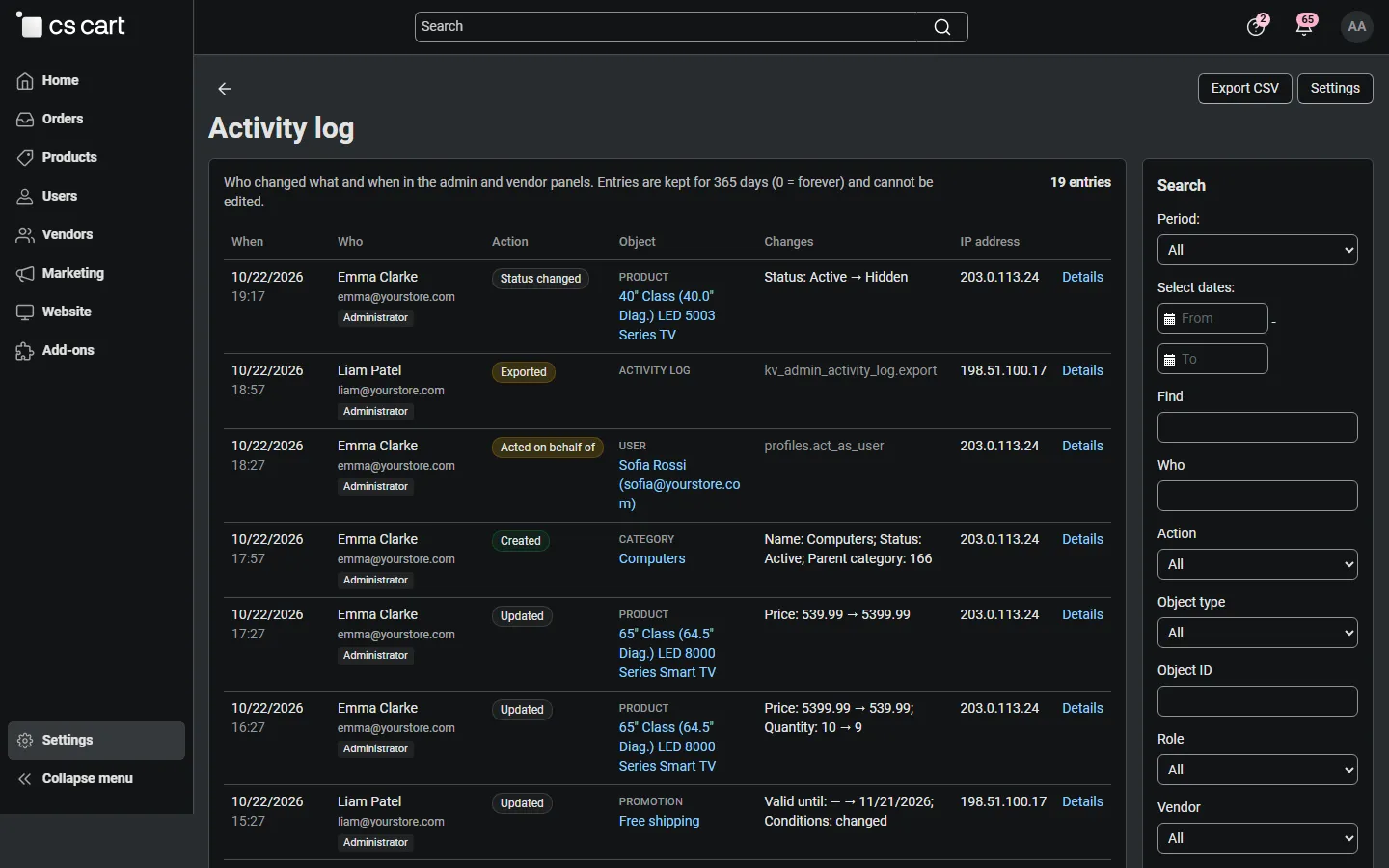Screen dimensions: 1389x868
Task: Click text Price: 539.99 → 5399.99
Action: click(837, 614)
